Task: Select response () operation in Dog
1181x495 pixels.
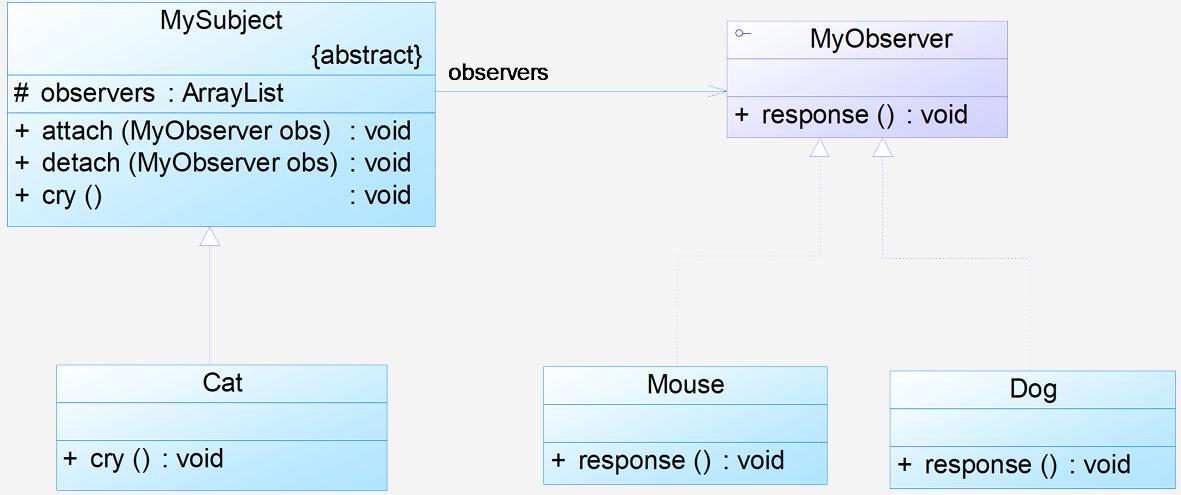Action: [x=1015, y=464]
